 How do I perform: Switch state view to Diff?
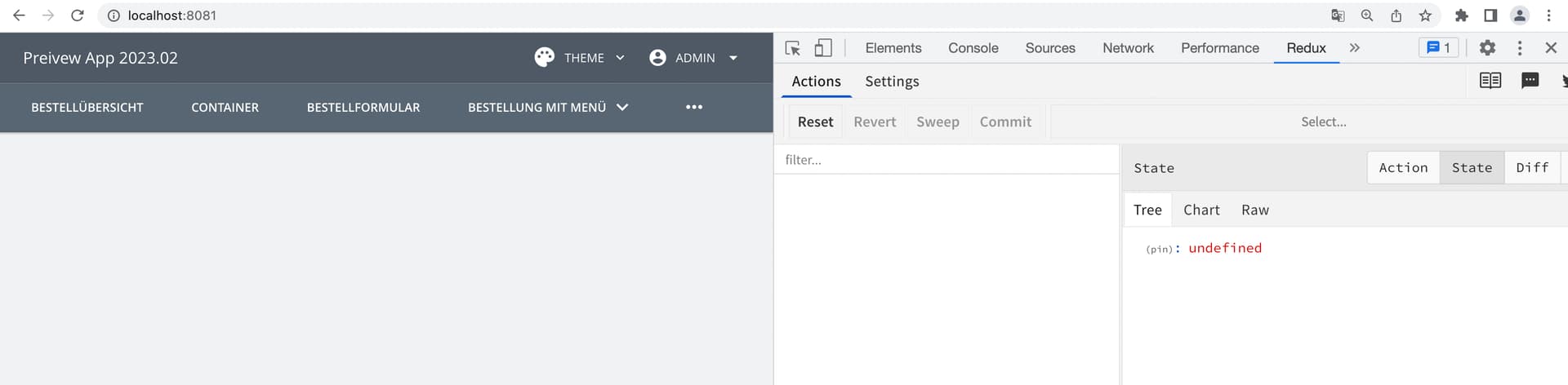(x=1532, y=168)
